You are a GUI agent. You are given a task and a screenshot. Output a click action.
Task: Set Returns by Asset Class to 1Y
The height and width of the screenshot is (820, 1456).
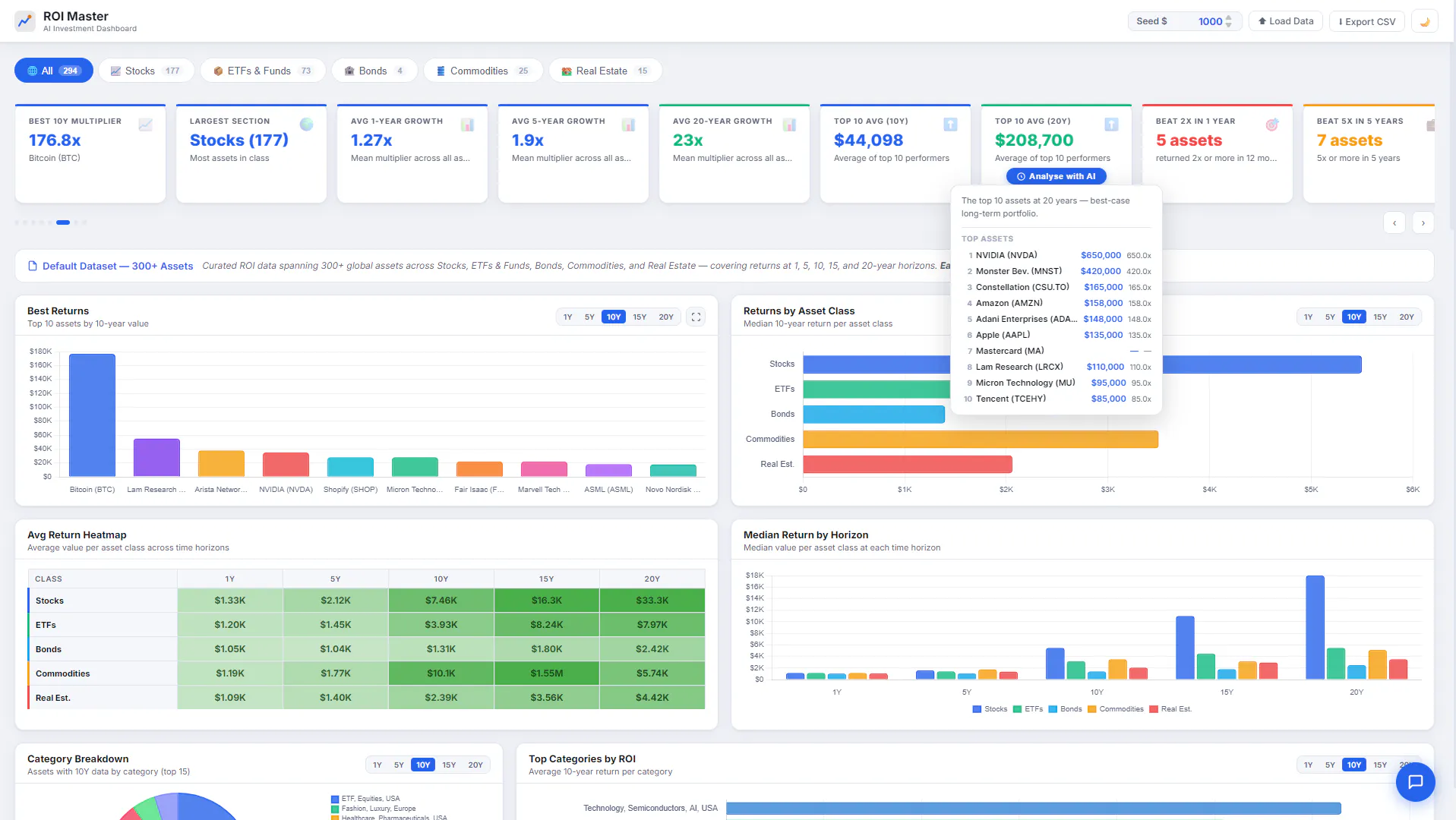[1309, 317]
